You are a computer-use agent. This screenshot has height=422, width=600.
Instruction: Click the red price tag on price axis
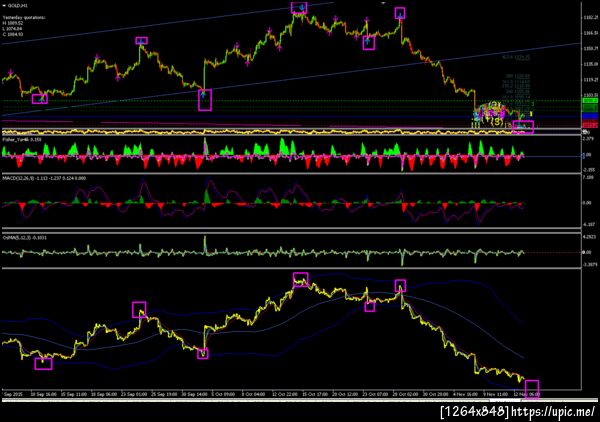tap(590, 125)
